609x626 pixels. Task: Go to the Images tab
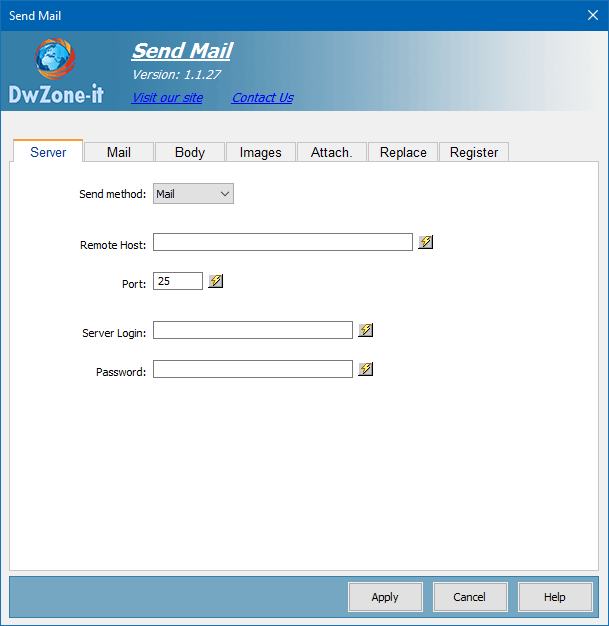[x=261, y=152]
